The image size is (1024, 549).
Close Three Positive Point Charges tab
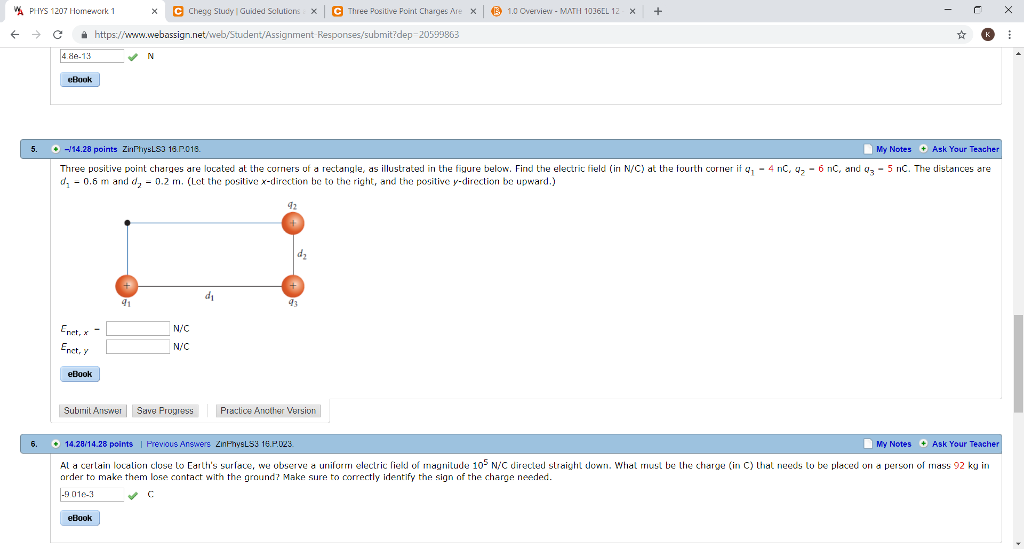tap(473, 11)
